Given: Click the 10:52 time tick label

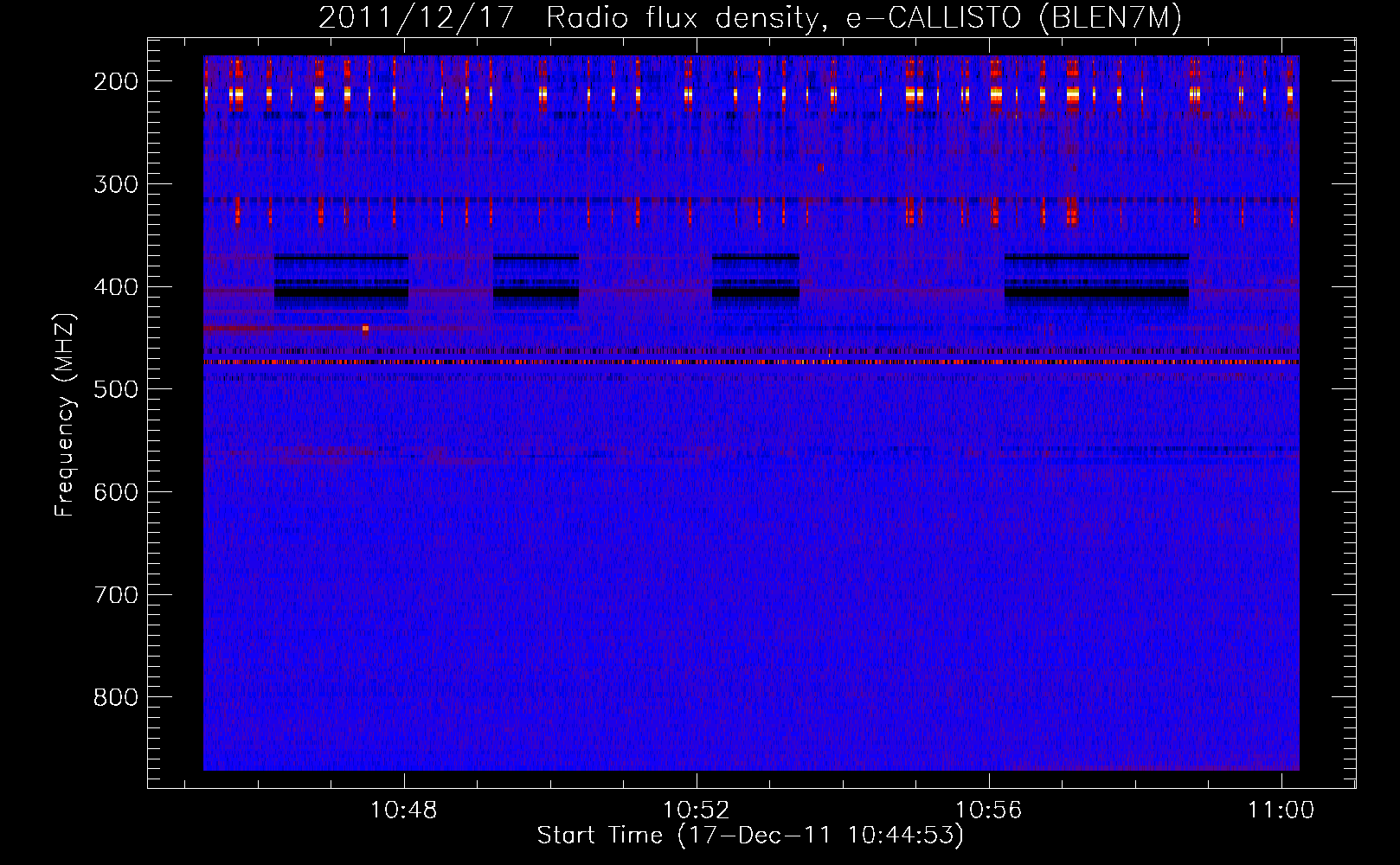Looking at the screenshot, I should click(x=696, y=811).
